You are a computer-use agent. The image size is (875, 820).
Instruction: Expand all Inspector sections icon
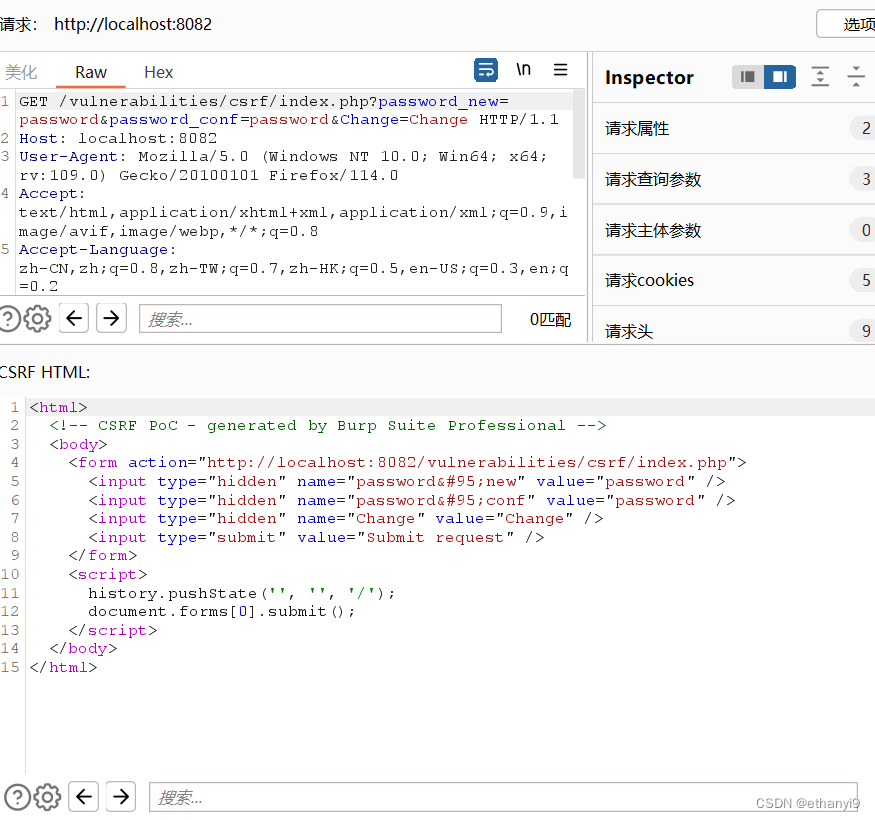(820, 76)
